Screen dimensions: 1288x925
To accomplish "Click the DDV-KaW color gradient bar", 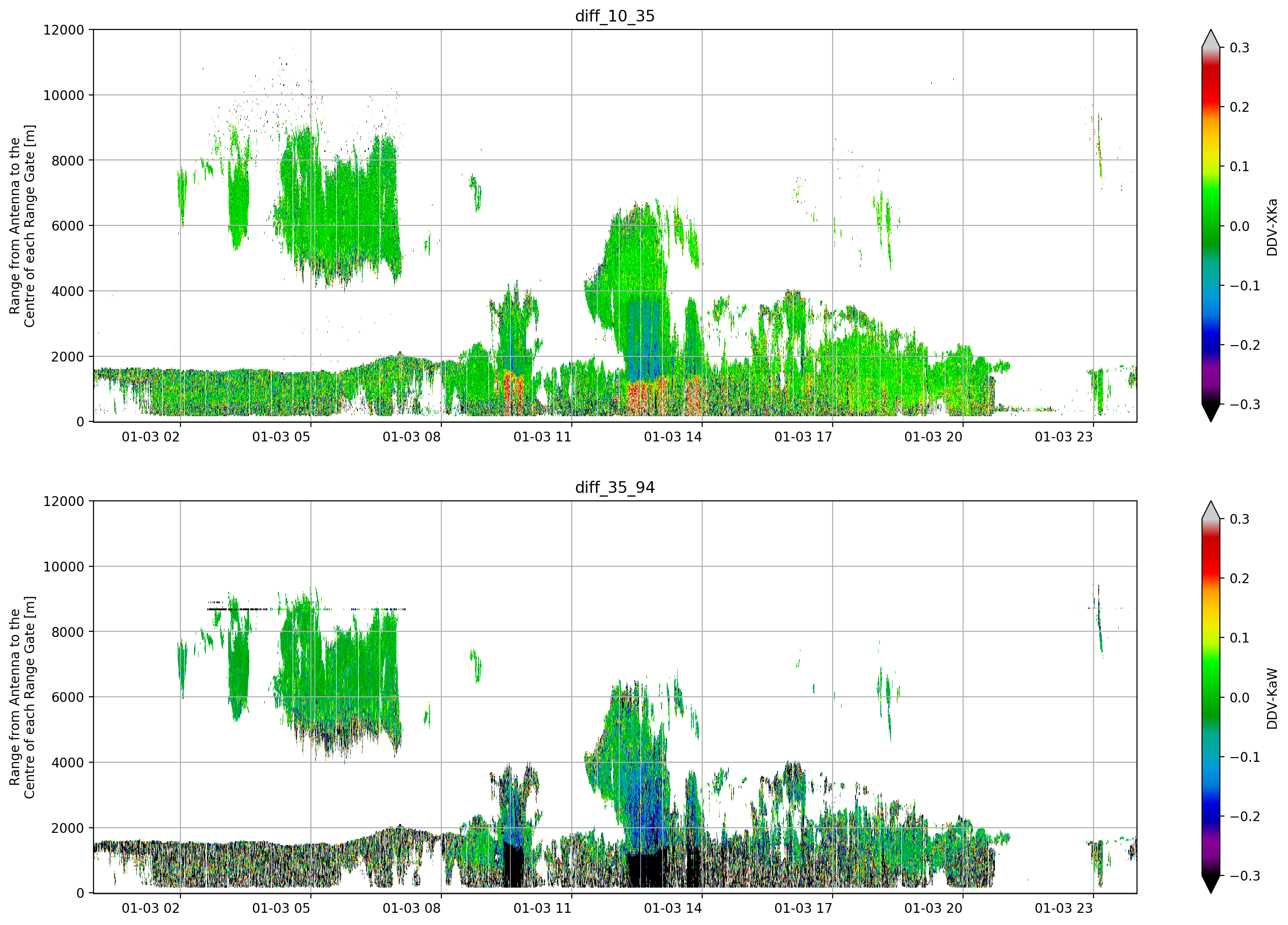I will click(1211, 697).
